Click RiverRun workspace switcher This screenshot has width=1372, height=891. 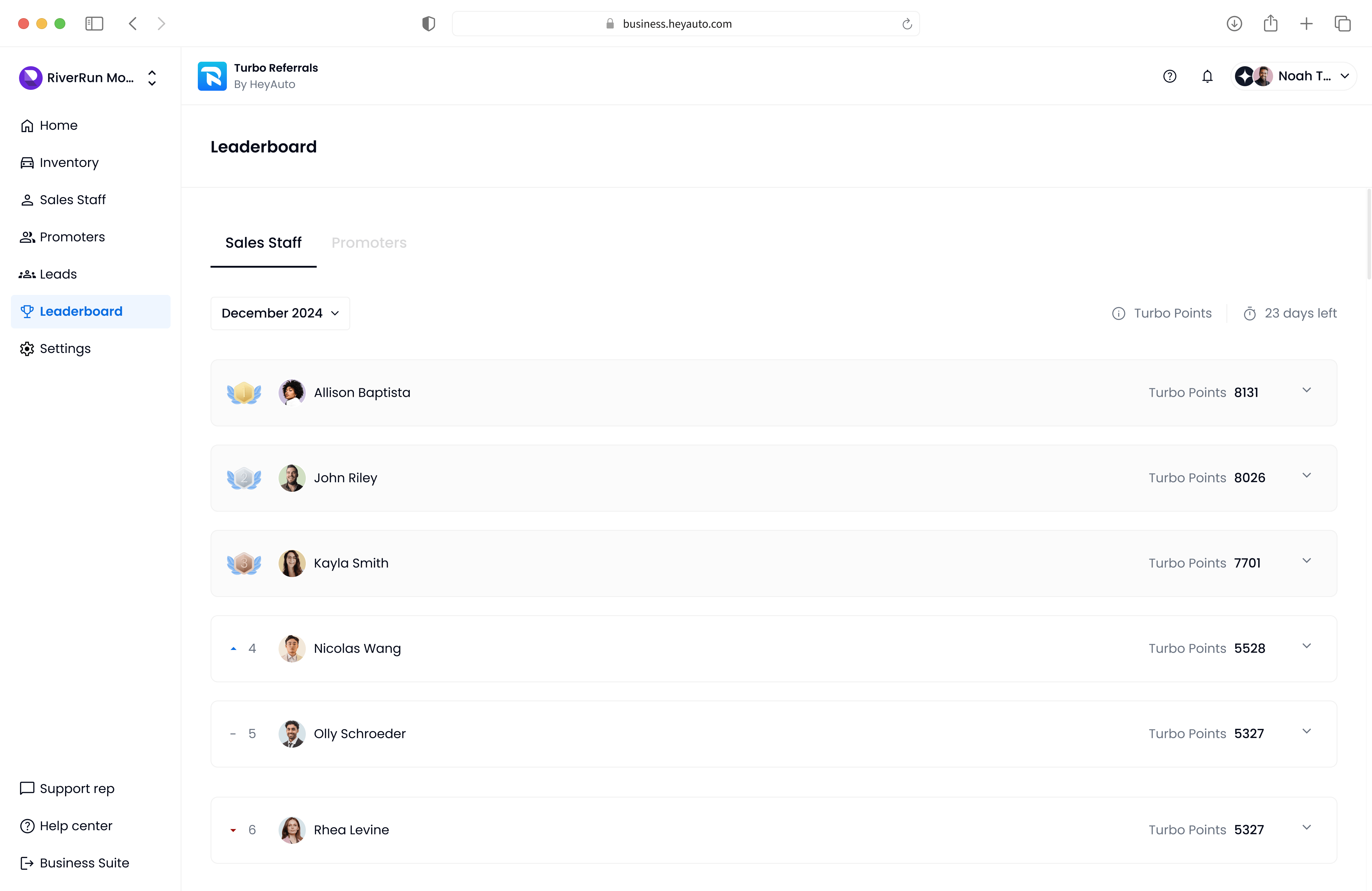coord(88,77)
